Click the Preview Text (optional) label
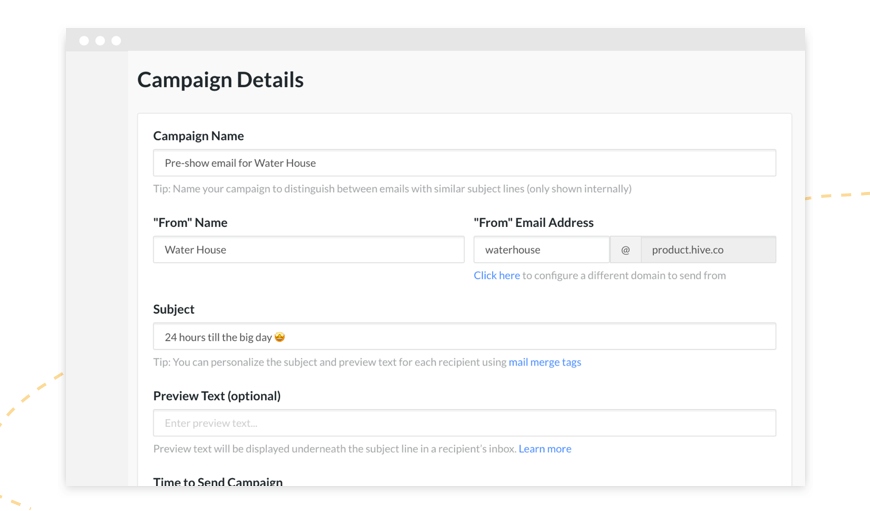Image resolution: width=870 pixels, height=511 pixels. coord(217,396)
